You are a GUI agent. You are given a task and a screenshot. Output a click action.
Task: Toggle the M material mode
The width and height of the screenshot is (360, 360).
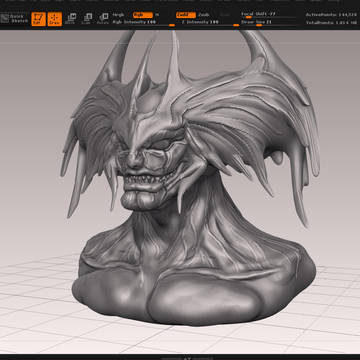click(157, 15)
